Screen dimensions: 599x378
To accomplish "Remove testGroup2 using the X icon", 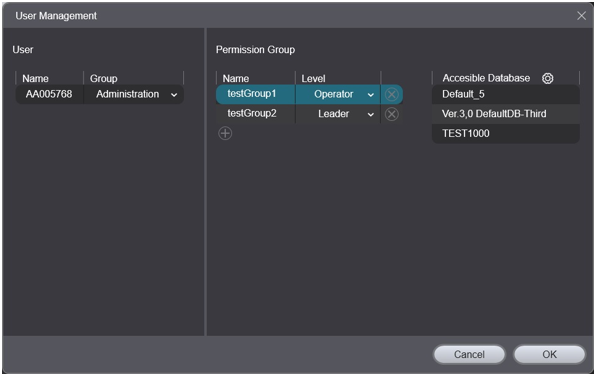I will coord(392,114).
